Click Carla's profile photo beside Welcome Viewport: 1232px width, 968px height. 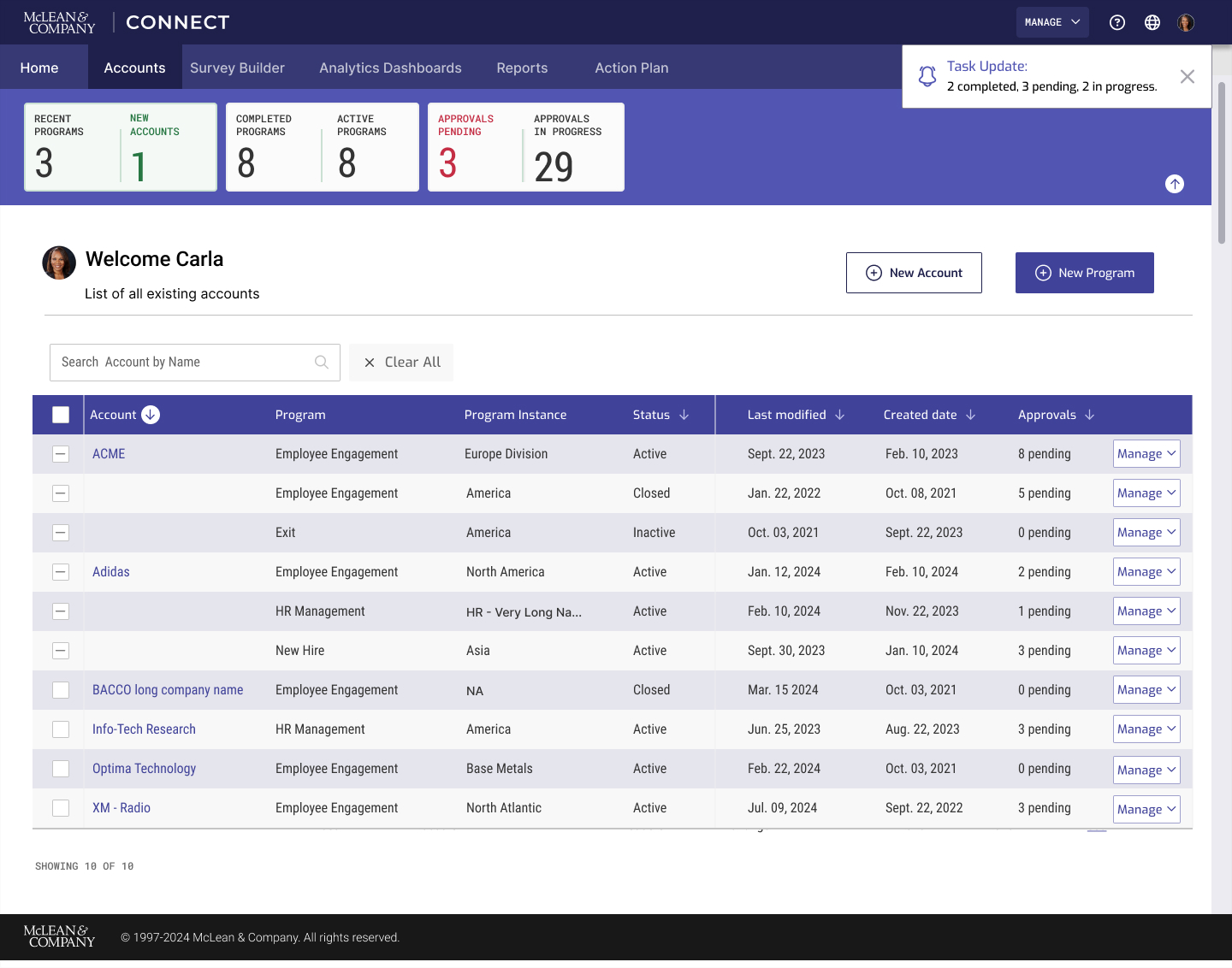59,263
